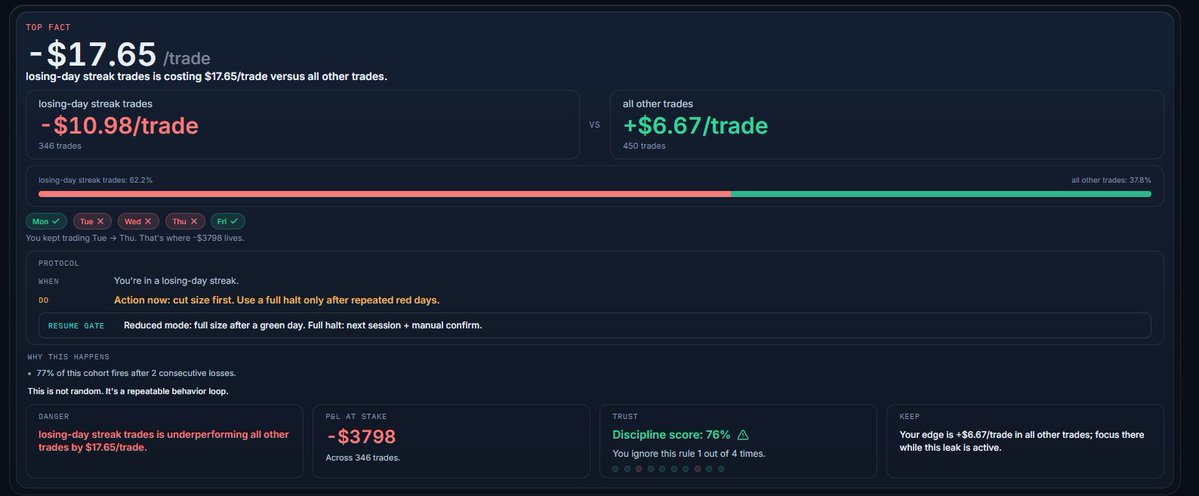Screen dimensions: 1199x496
Task: Click the 'You kept trading Tue → Thu' sentence
Action: 135,238
